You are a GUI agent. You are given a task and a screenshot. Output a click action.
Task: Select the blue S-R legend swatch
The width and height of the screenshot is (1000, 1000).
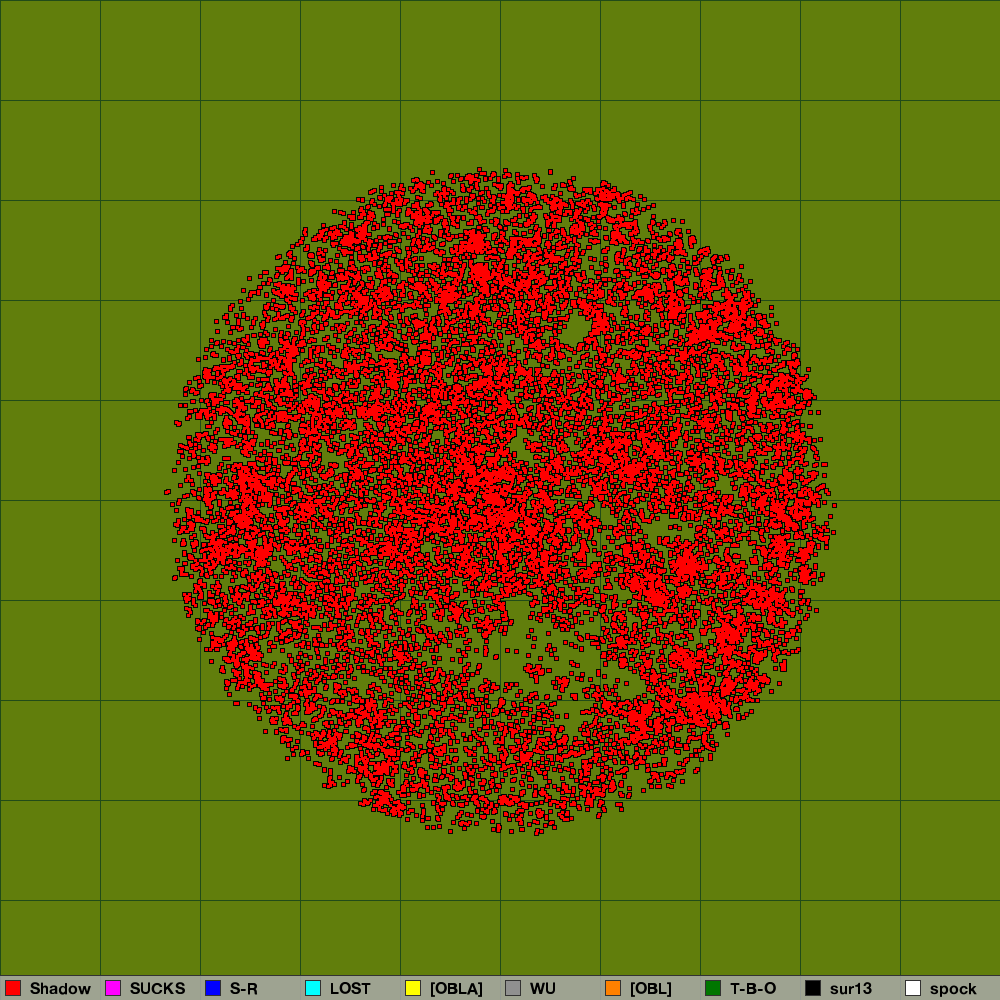[213, 988]
